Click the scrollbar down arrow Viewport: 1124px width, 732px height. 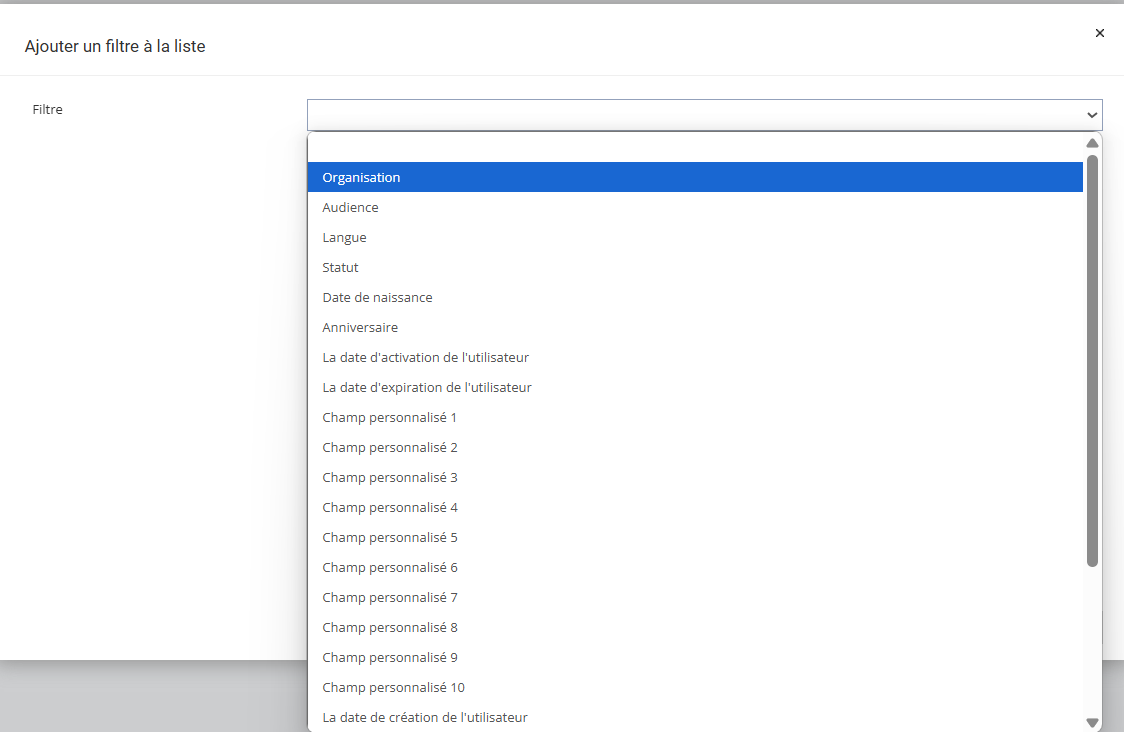click(1092, 722)
